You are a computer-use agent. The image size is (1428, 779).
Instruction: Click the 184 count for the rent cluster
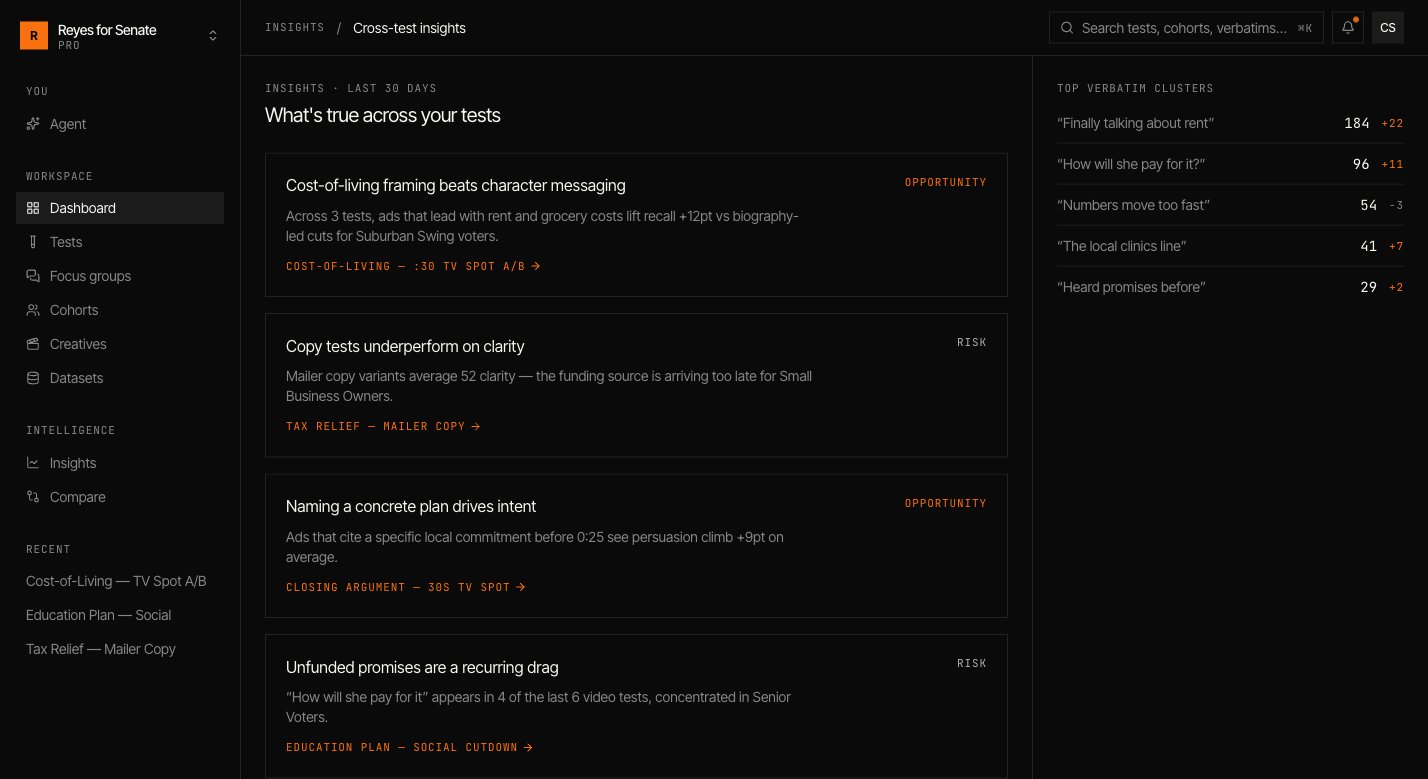click(x=1357, y=123)
